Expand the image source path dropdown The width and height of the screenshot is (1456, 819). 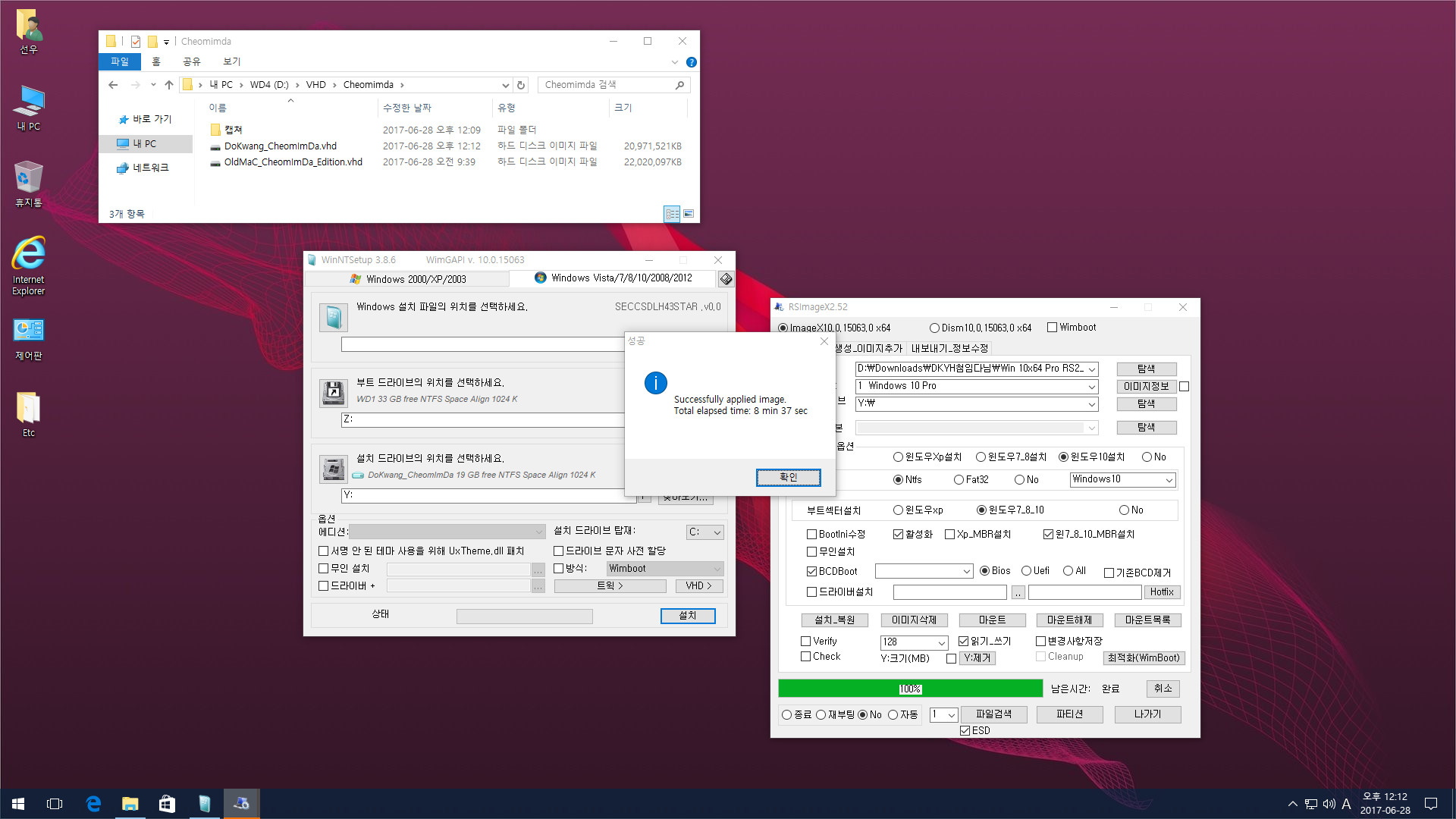[x=1092, y=369]
